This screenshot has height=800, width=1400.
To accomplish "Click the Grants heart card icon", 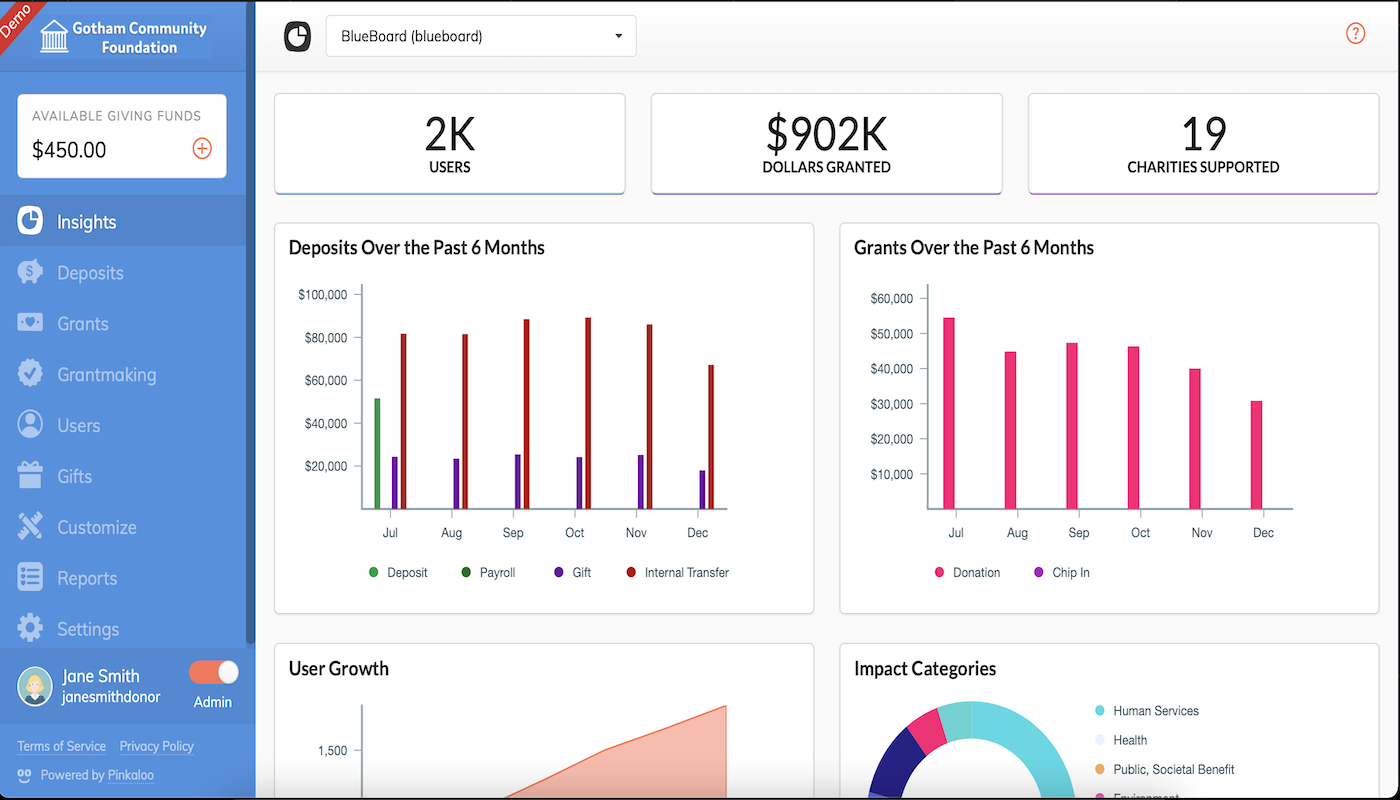I will (30, 323).
